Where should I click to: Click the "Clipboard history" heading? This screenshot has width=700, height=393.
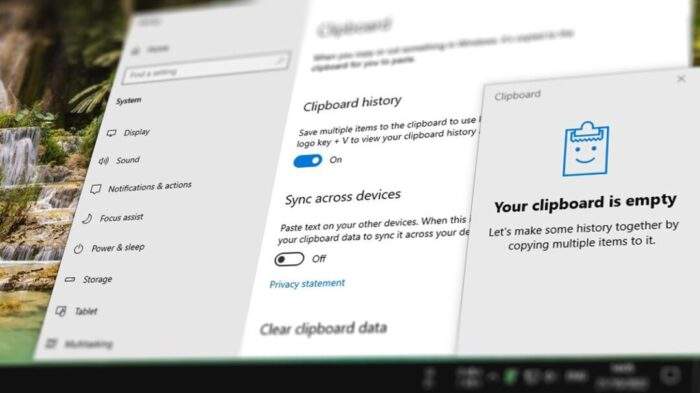(x=352, y=103)
